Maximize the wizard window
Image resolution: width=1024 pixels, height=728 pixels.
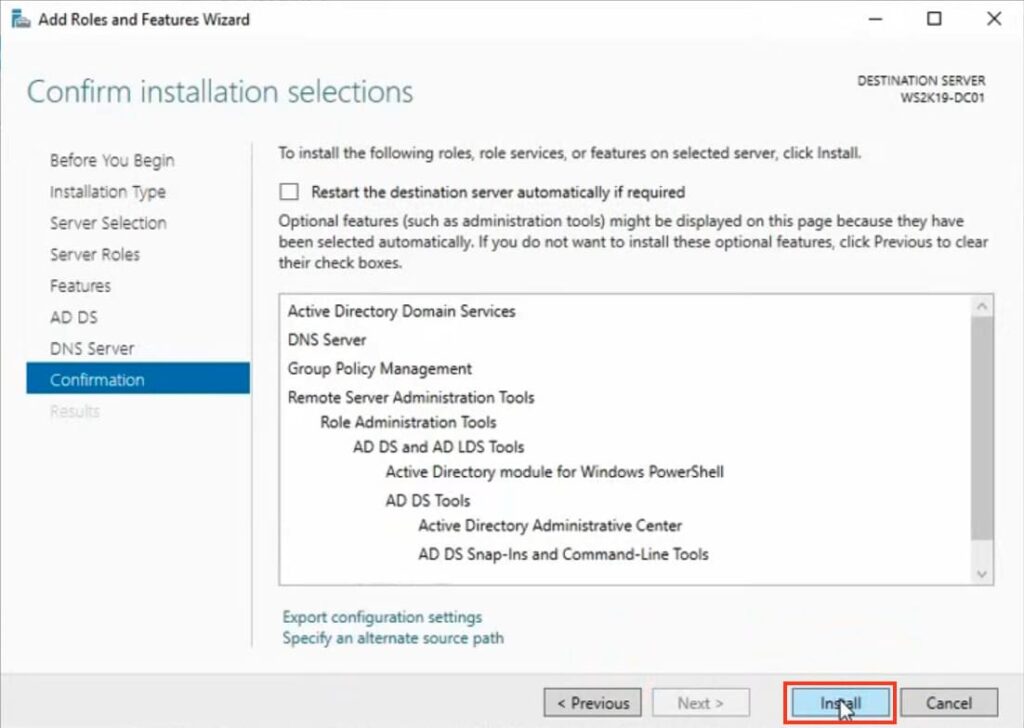pyautogui.click(x=934, y=19)
